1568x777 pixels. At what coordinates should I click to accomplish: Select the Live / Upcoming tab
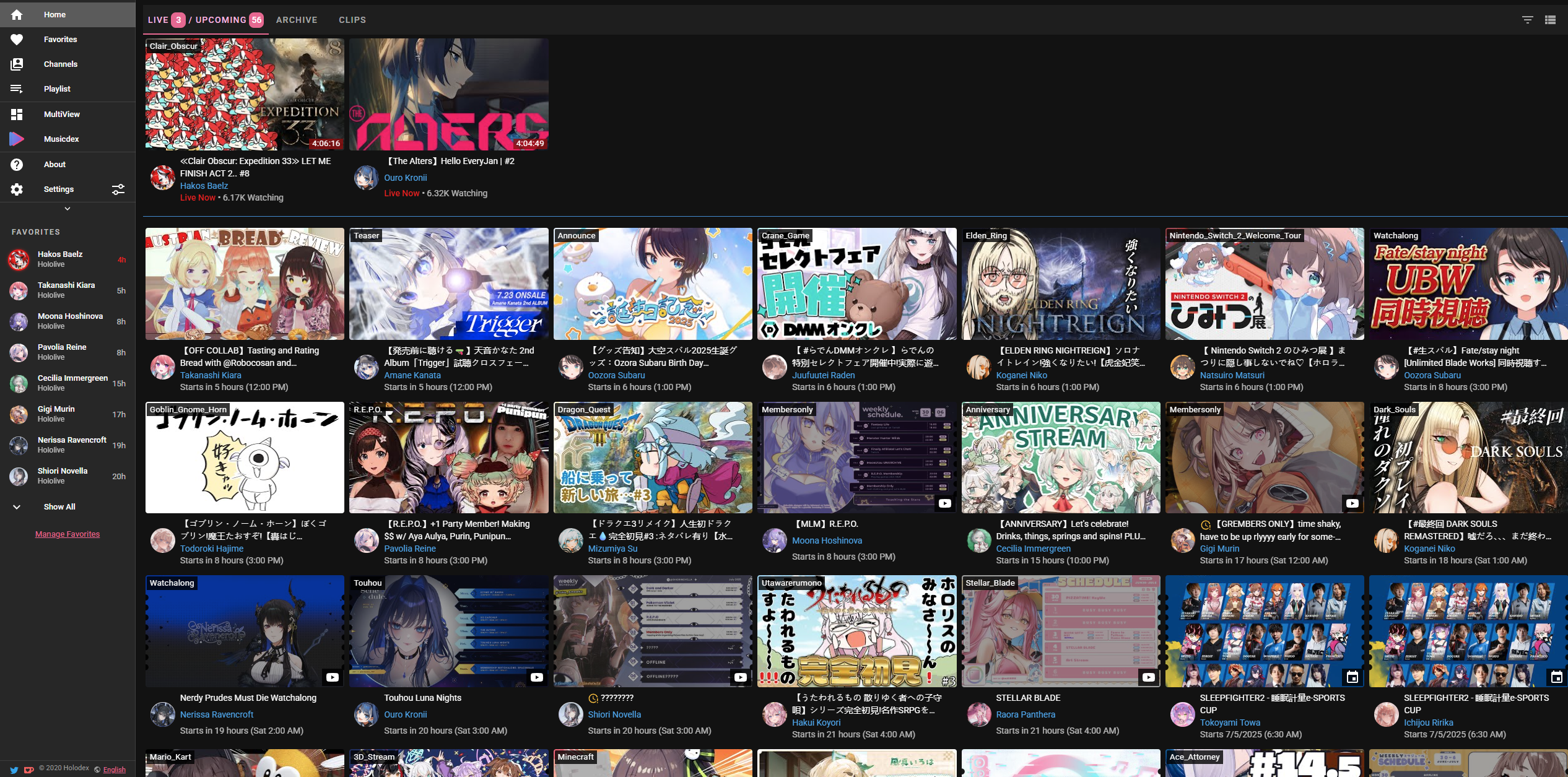(x=206, y=20)
